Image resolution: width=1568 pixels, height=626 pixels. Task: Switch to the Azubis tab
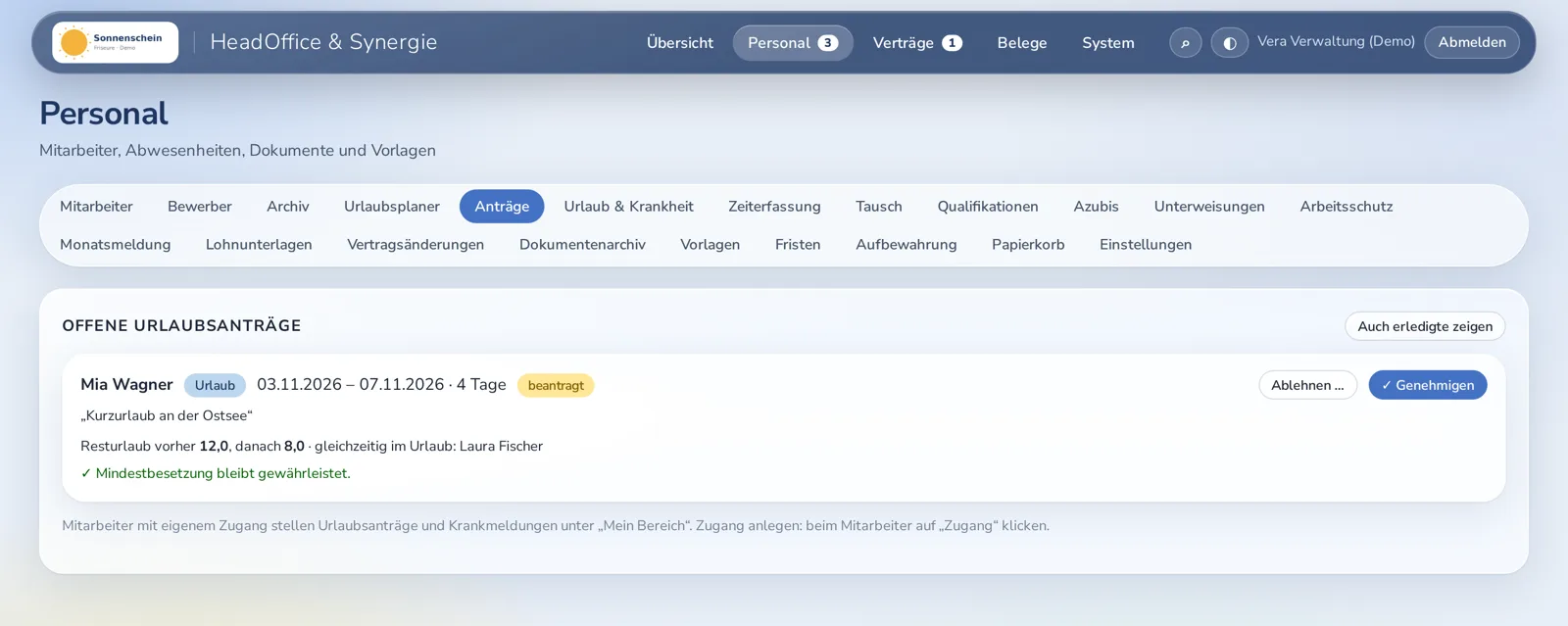coord(1096,207)
